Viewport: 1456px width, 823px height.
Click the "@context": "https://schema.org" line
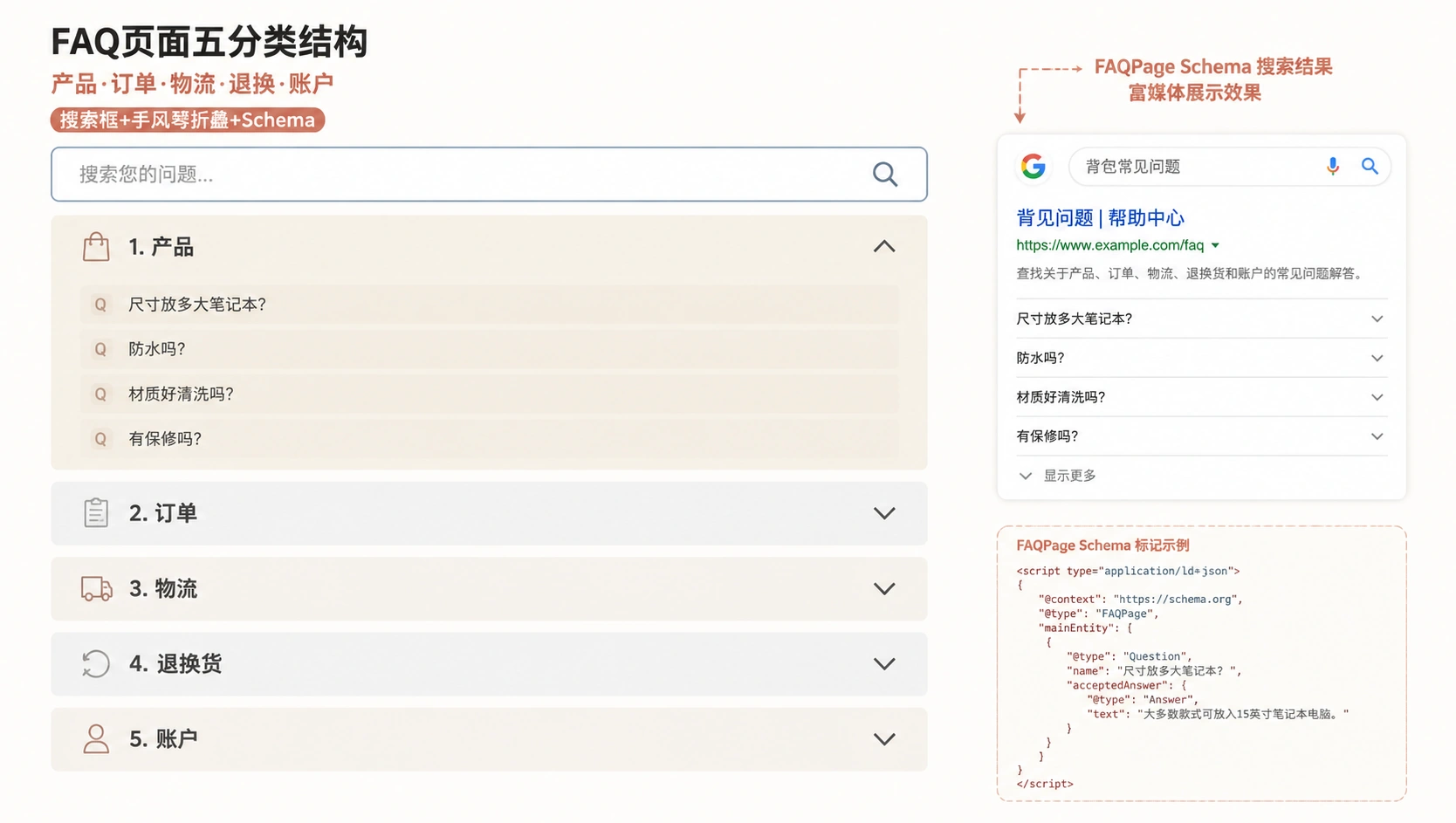coord(1140,600)
